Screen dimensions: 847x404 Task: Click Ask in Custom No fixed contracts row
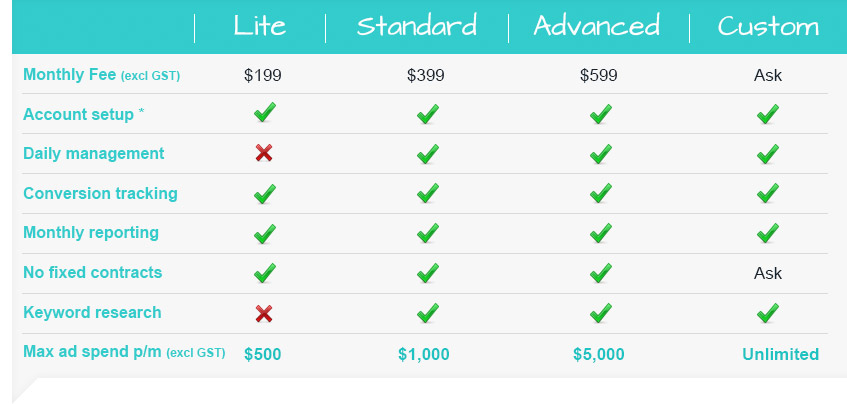[768, 273]
